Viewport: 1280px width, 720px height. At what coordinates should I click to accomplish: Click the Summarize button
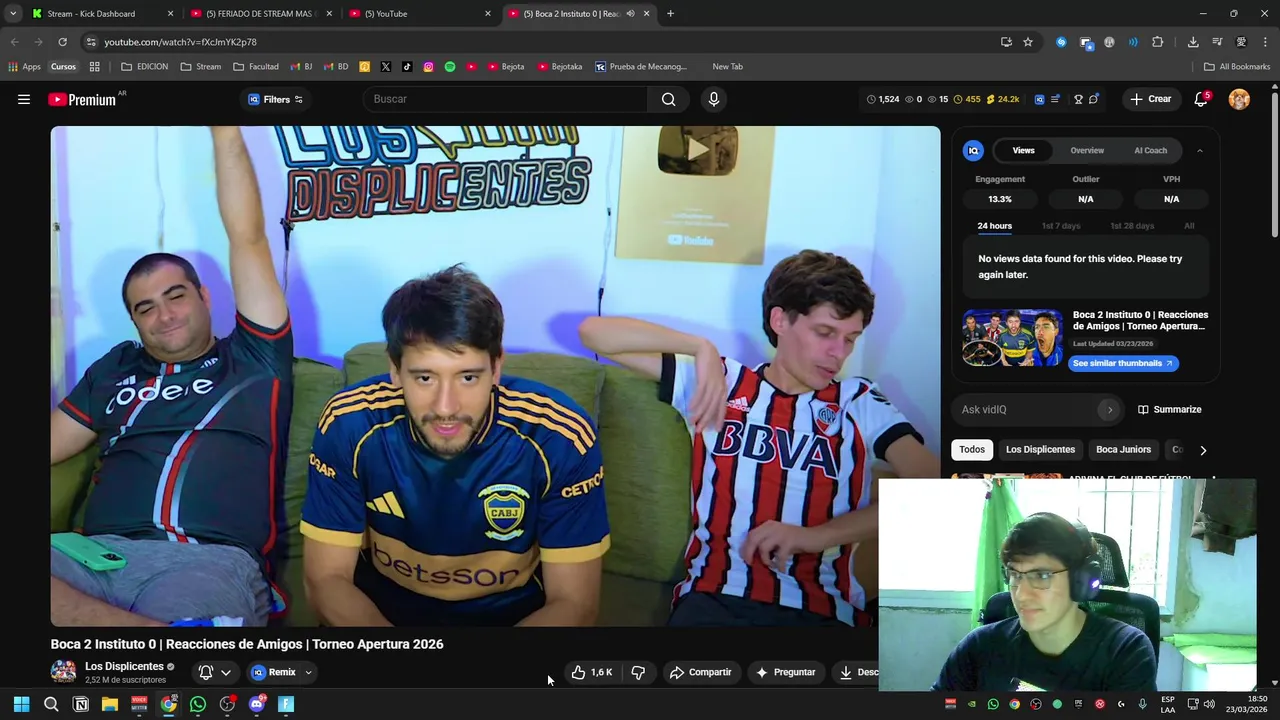[1169, 409]
